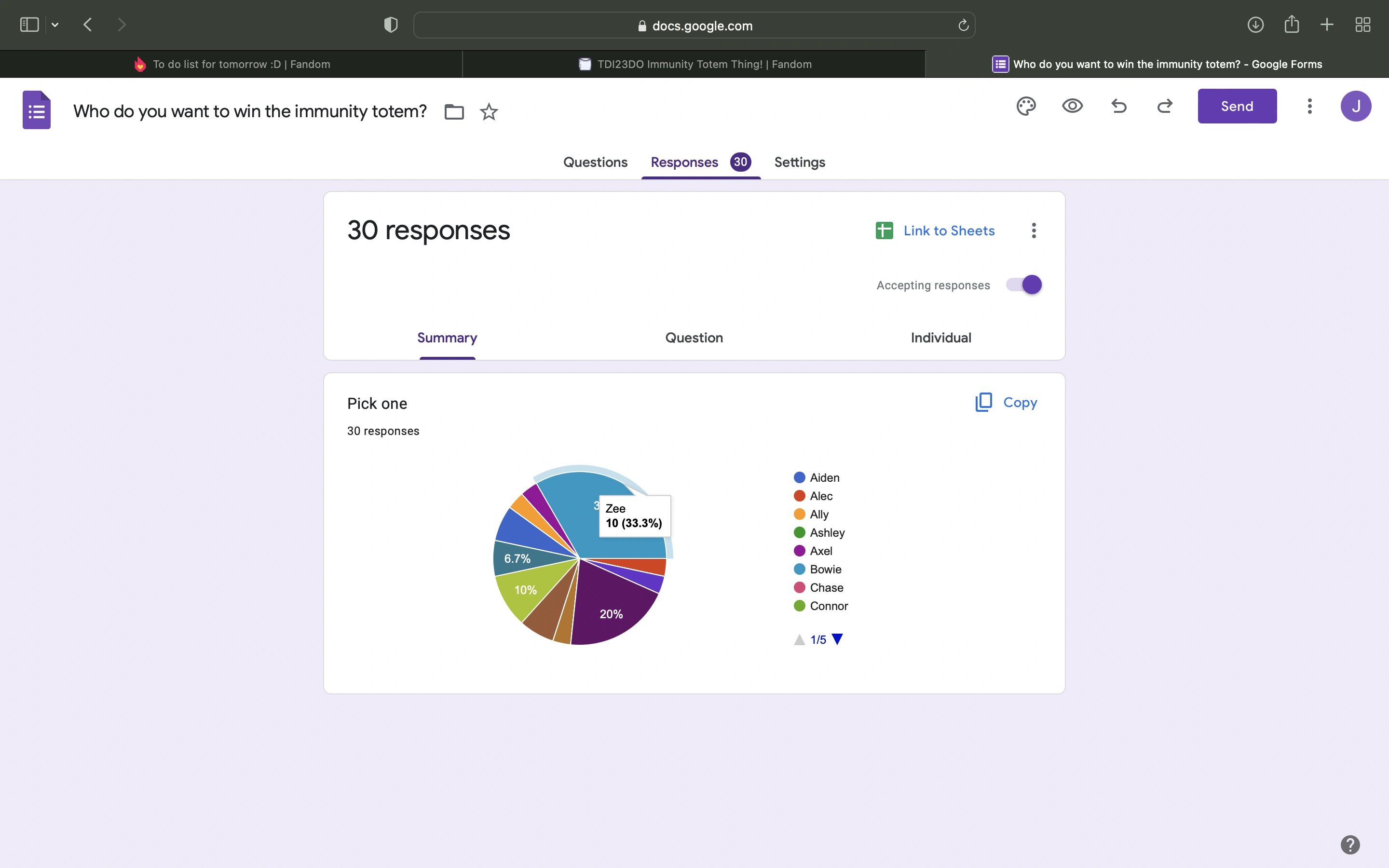Open the customize theme palette icon

[1026, 106]
